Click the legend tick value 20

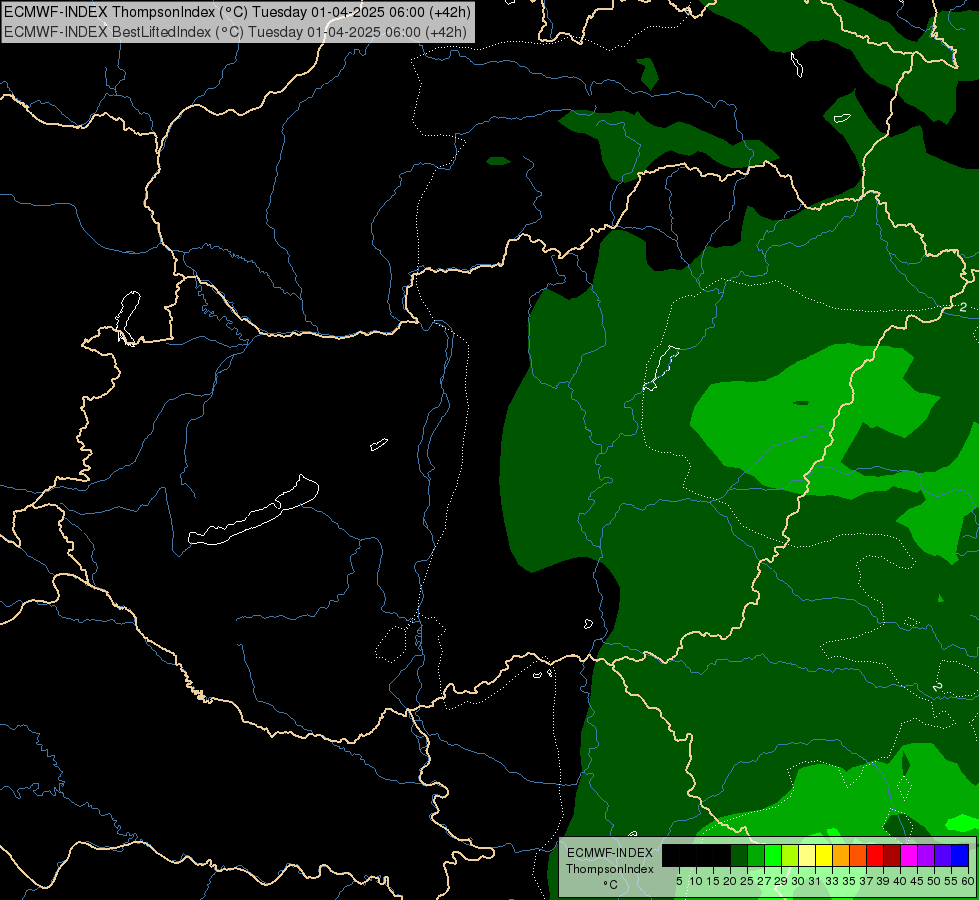[730, 881]
